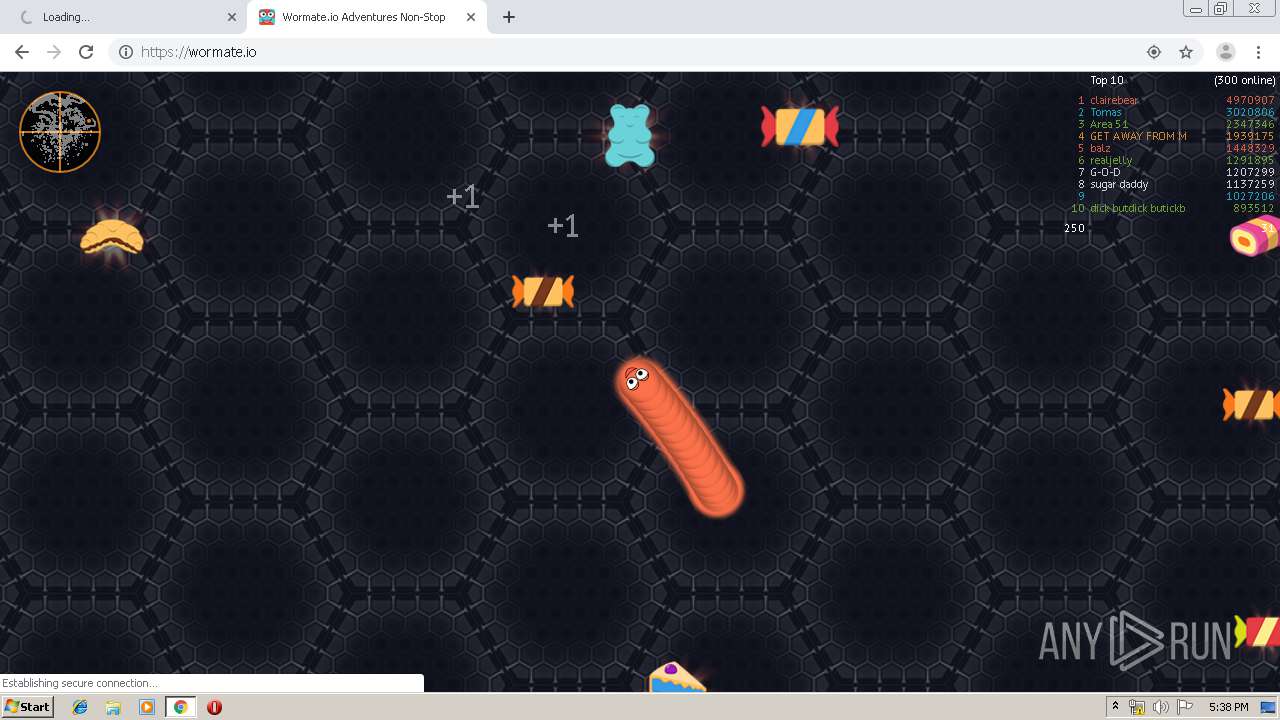Open Chrome's three-dot menu
The height and width of the screenshot is (720, 1280).
[x=1258, y=52]
